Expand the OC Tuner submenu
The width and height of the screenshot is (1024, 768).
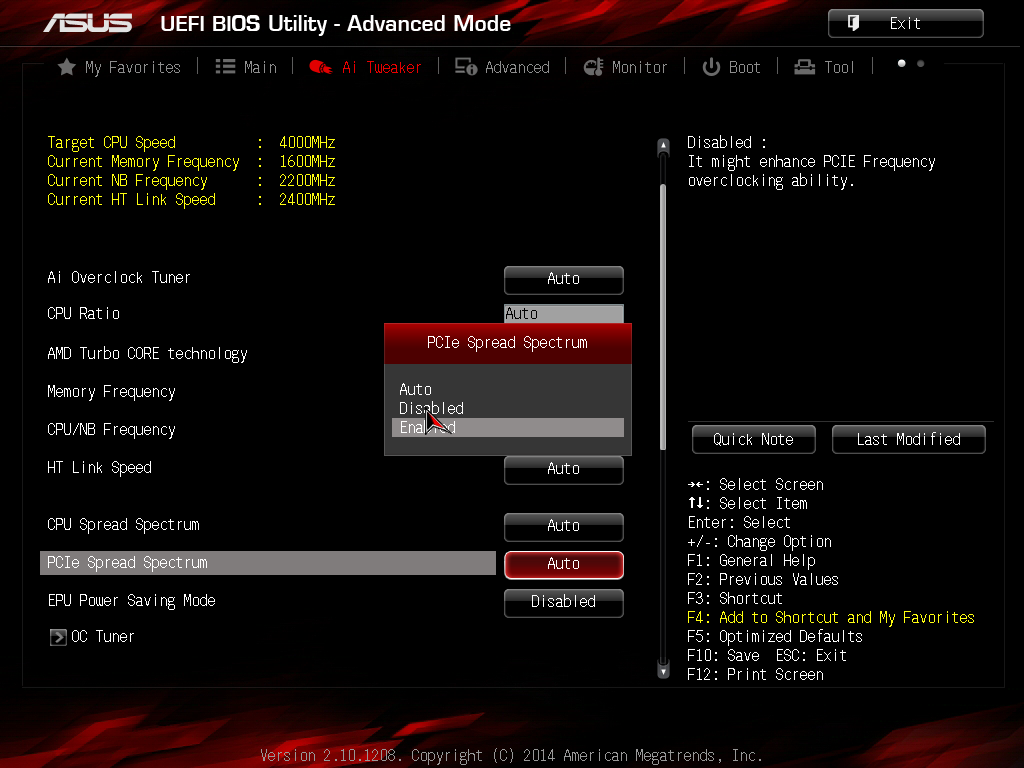[x=92, y=637]
